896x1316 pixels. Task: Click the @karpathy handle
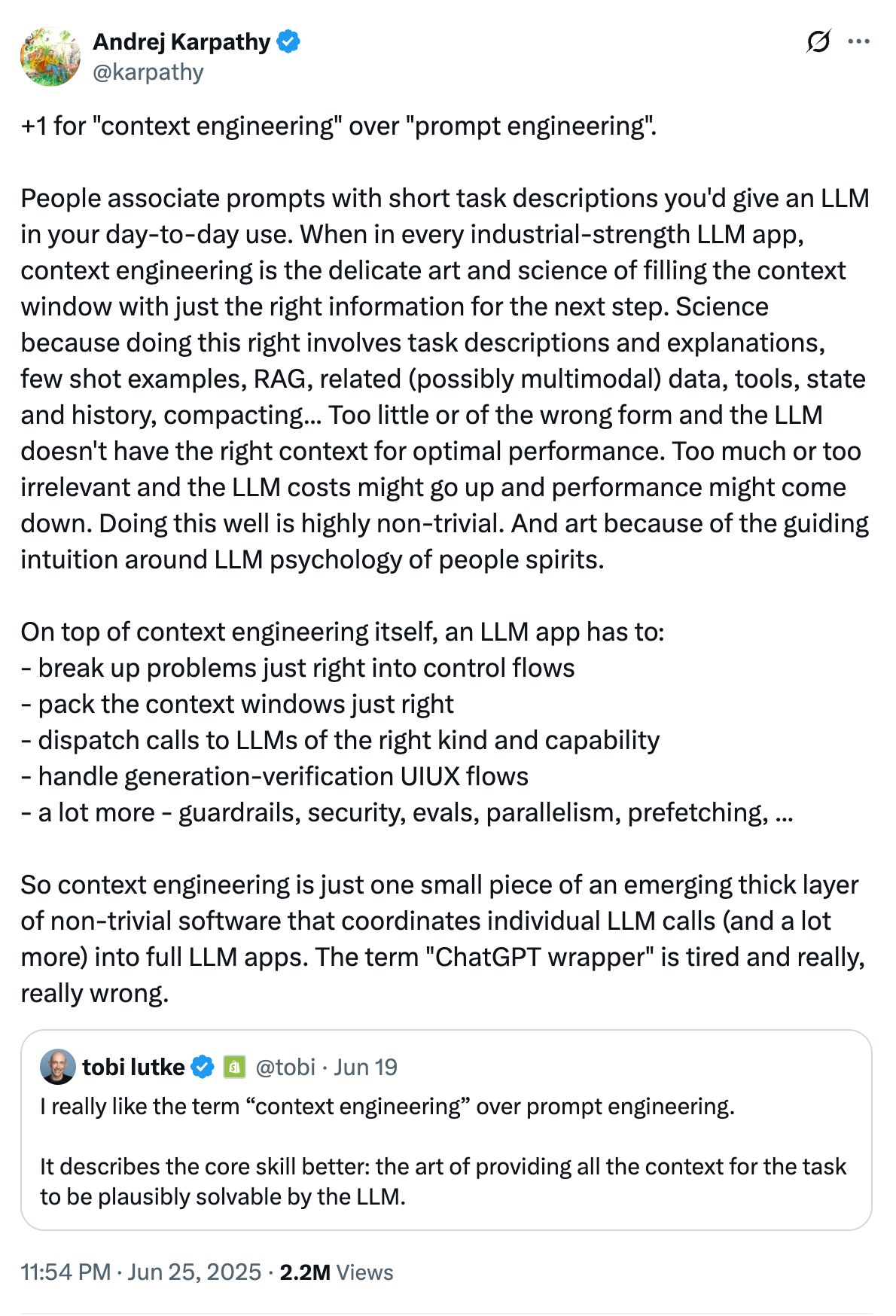(x=148, y=72)
